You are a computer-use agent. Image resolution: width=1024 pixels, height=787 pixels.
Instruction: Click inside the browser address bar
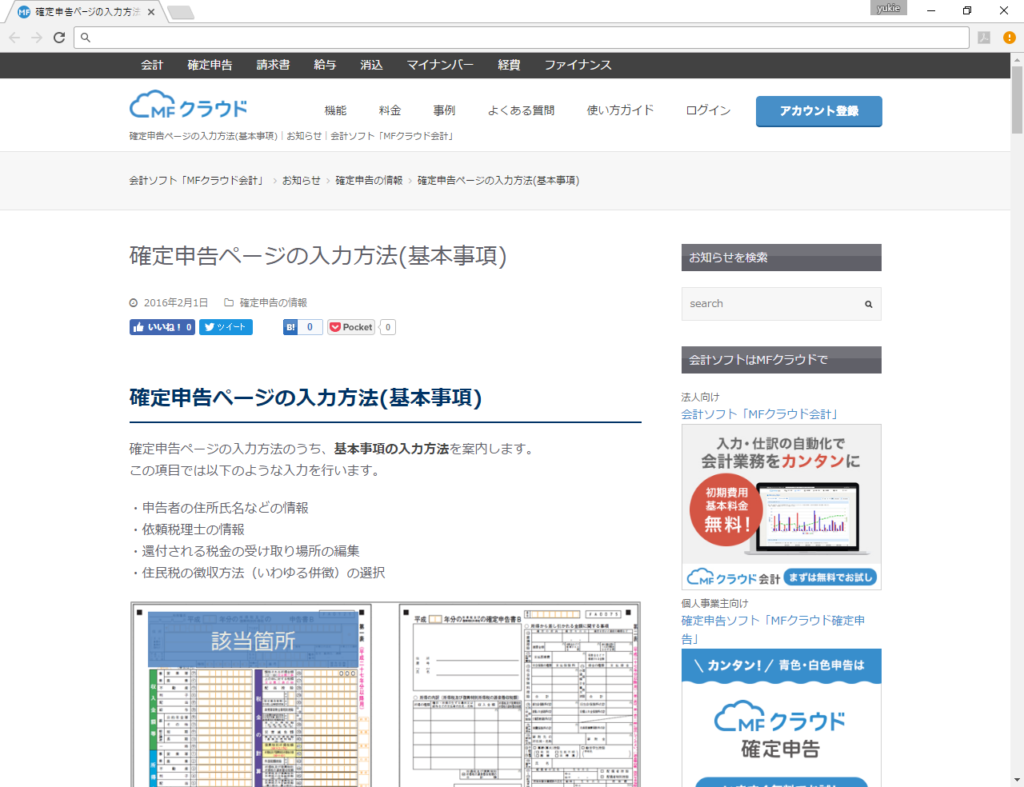400,37
